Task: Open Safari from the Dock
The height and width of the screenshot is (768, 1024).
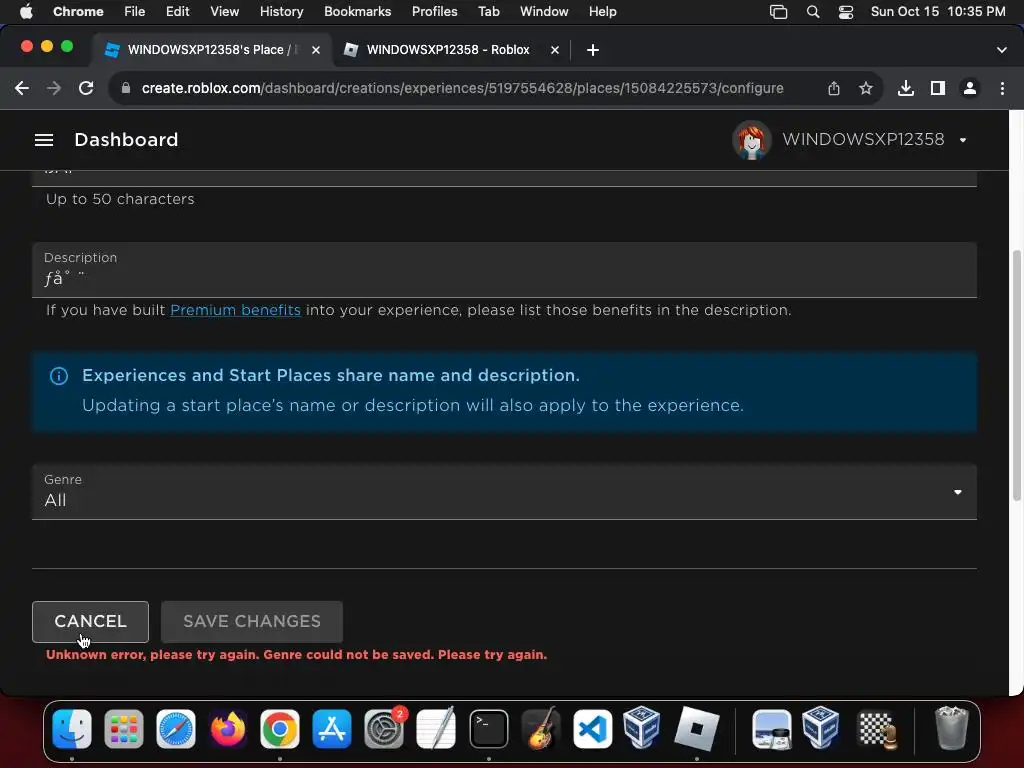Action: [x=176, y=729]
